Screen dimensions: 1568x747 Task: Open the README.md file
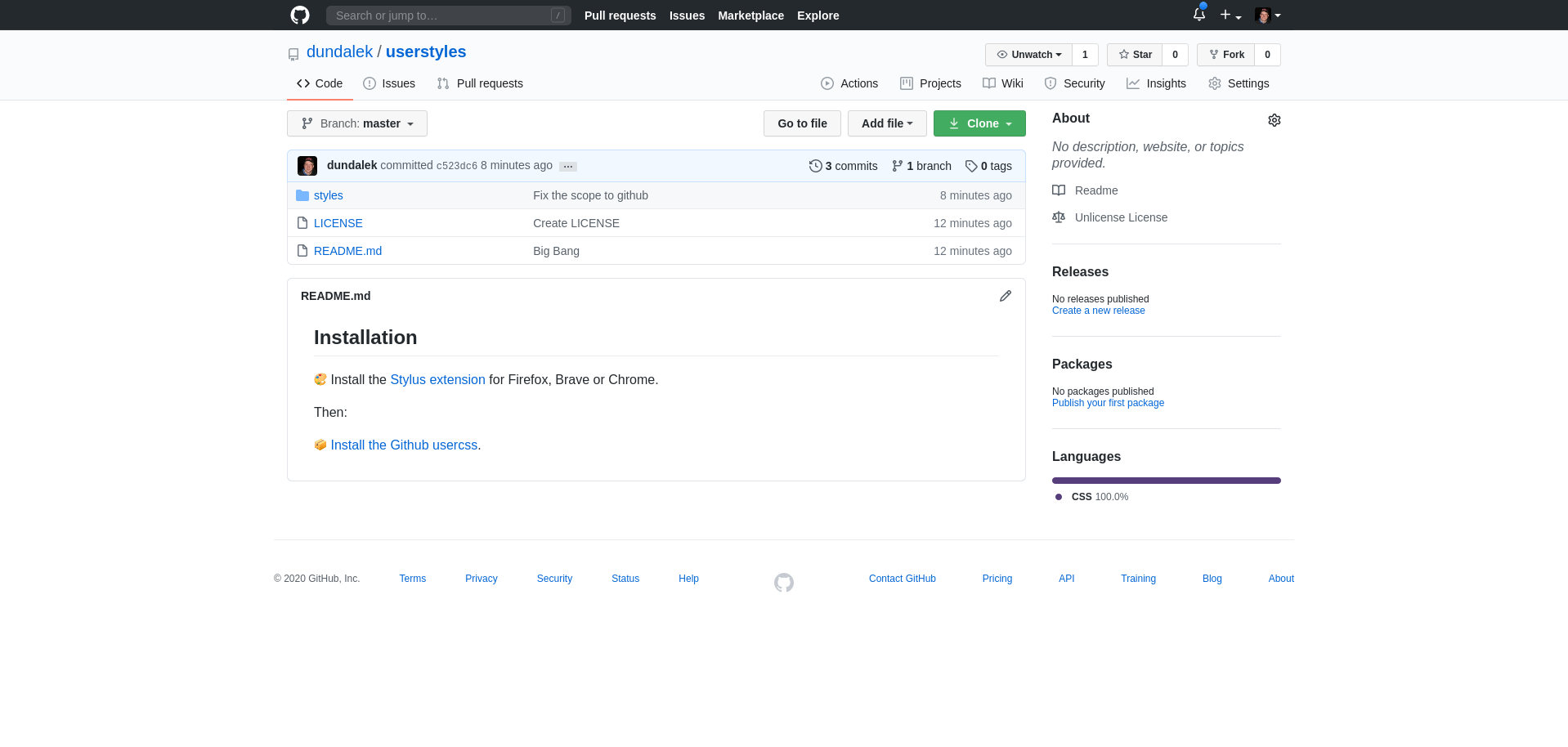[x=347, y=251]
